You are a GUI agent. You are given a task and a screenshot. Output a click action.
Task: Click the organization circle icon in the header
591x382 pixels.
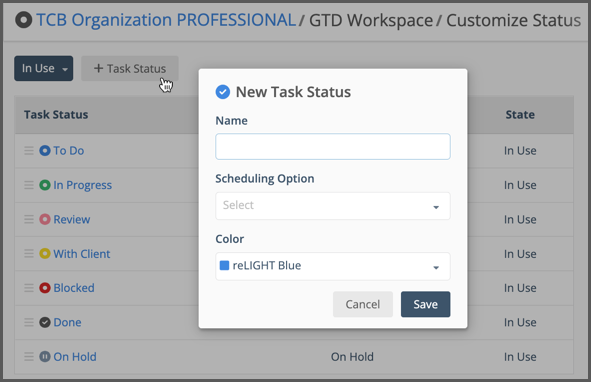point(23,20)
